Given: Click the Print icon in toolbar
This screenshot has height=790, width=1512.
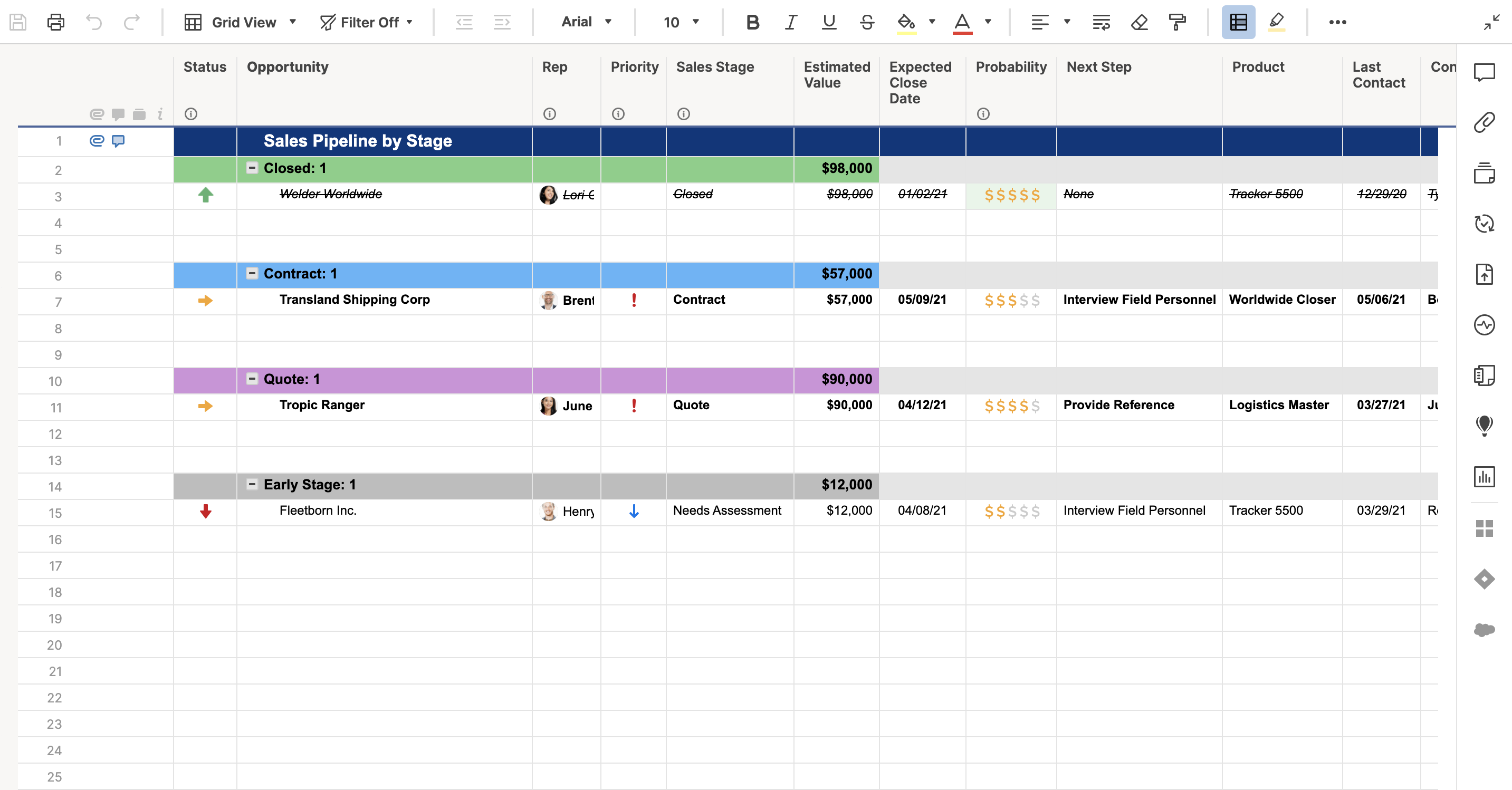Looking at the screenshot, I should [56, 22].
